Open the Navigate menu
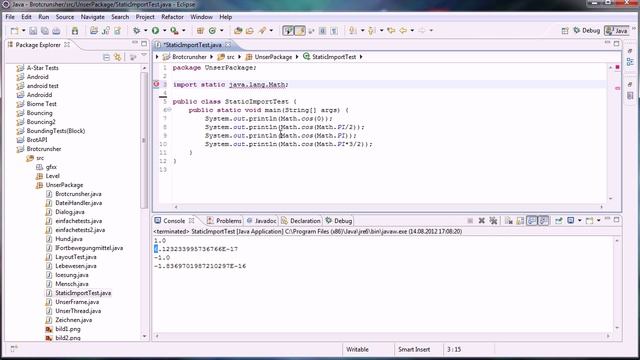The width and height of the screenshot is (640, 360). [x=93, y=17]
